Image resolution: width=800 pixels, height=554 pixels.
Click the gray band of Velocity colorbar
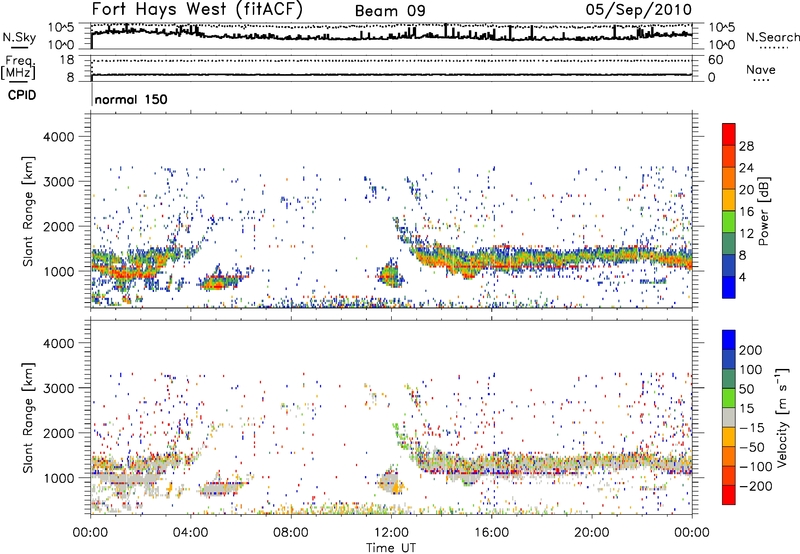point(729,417)
